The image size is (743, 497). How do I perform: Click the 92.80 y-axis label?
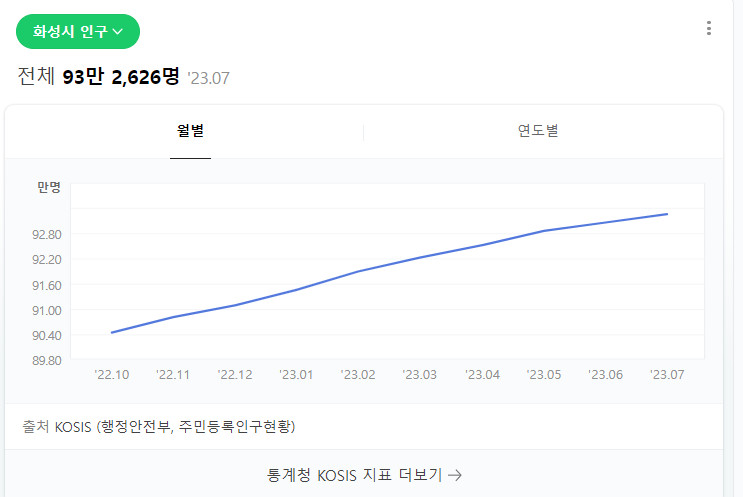(46, 235)
